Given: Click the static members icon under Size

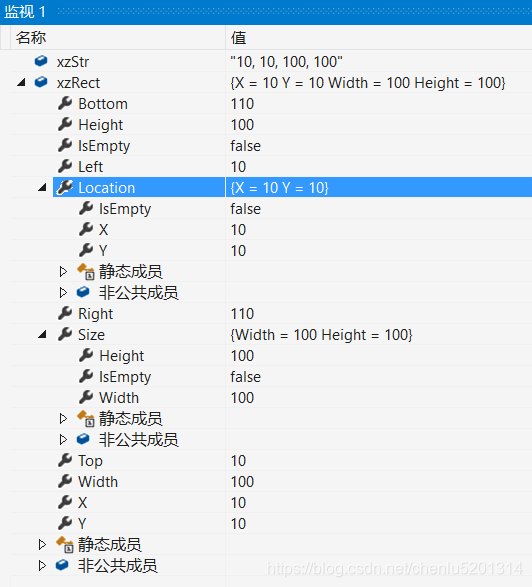Looking at the screenshot, I should [86, 418].
